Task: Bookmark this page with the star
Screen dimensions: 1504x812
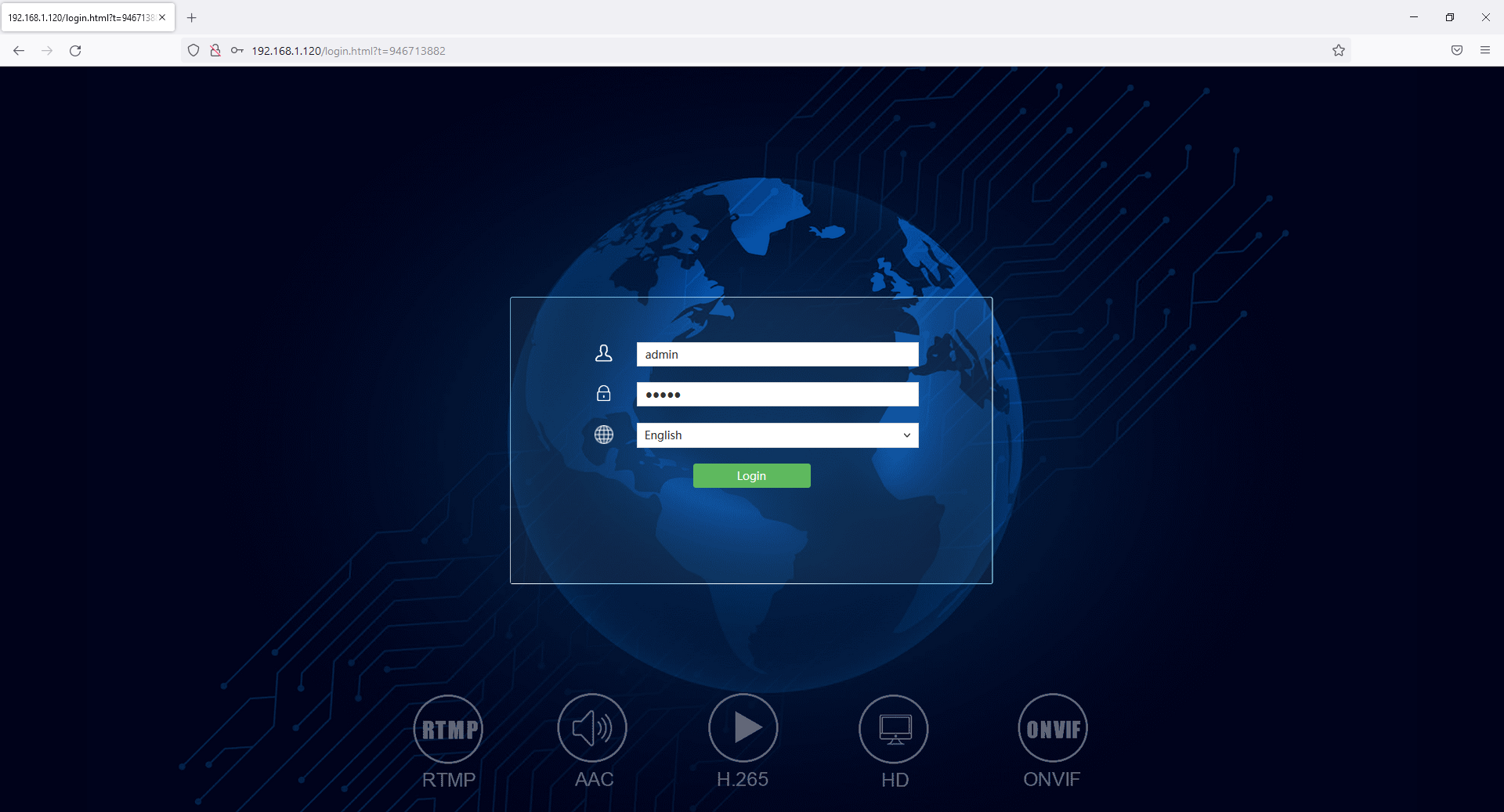Action: tap(1339, 51)
